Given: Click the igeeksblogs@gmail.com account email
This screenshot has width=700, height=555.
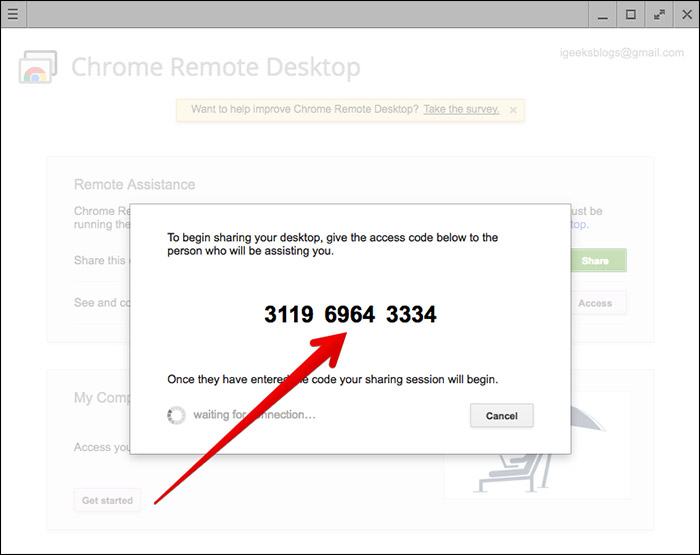Looking at the screenshot, I should [x=621, y=52].
